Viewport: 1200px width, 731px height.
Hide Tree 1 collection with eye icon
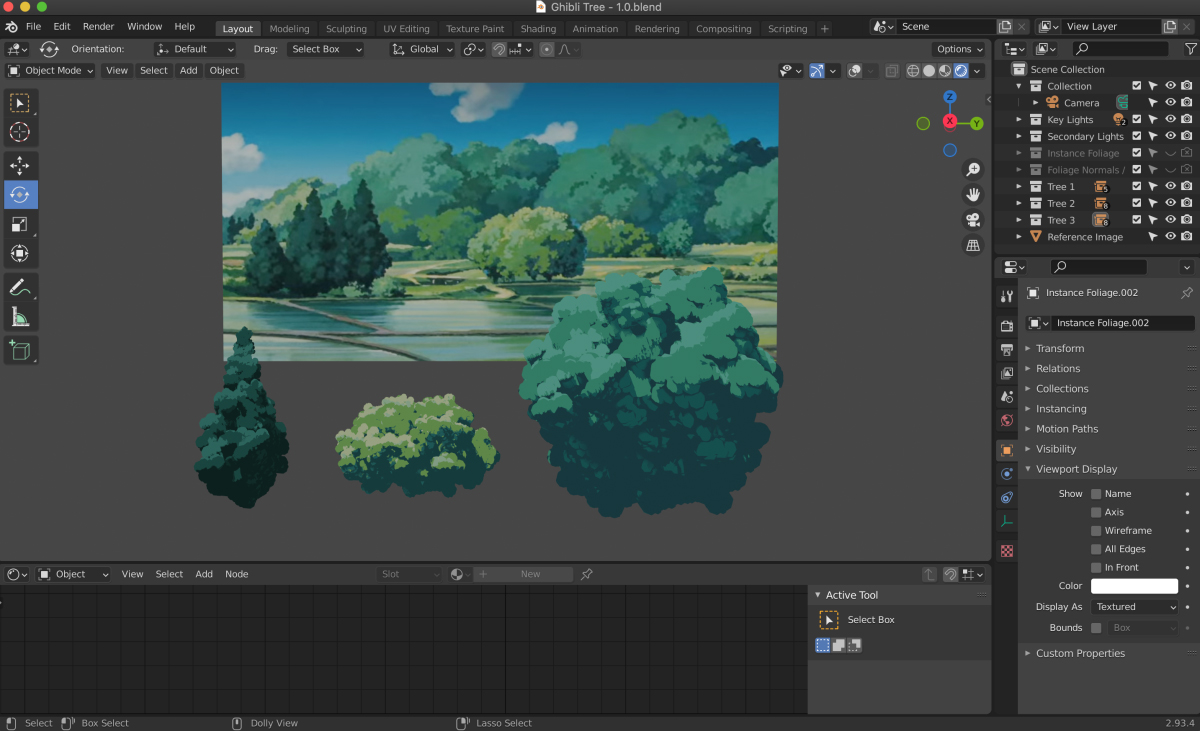tap(1170, 187)
